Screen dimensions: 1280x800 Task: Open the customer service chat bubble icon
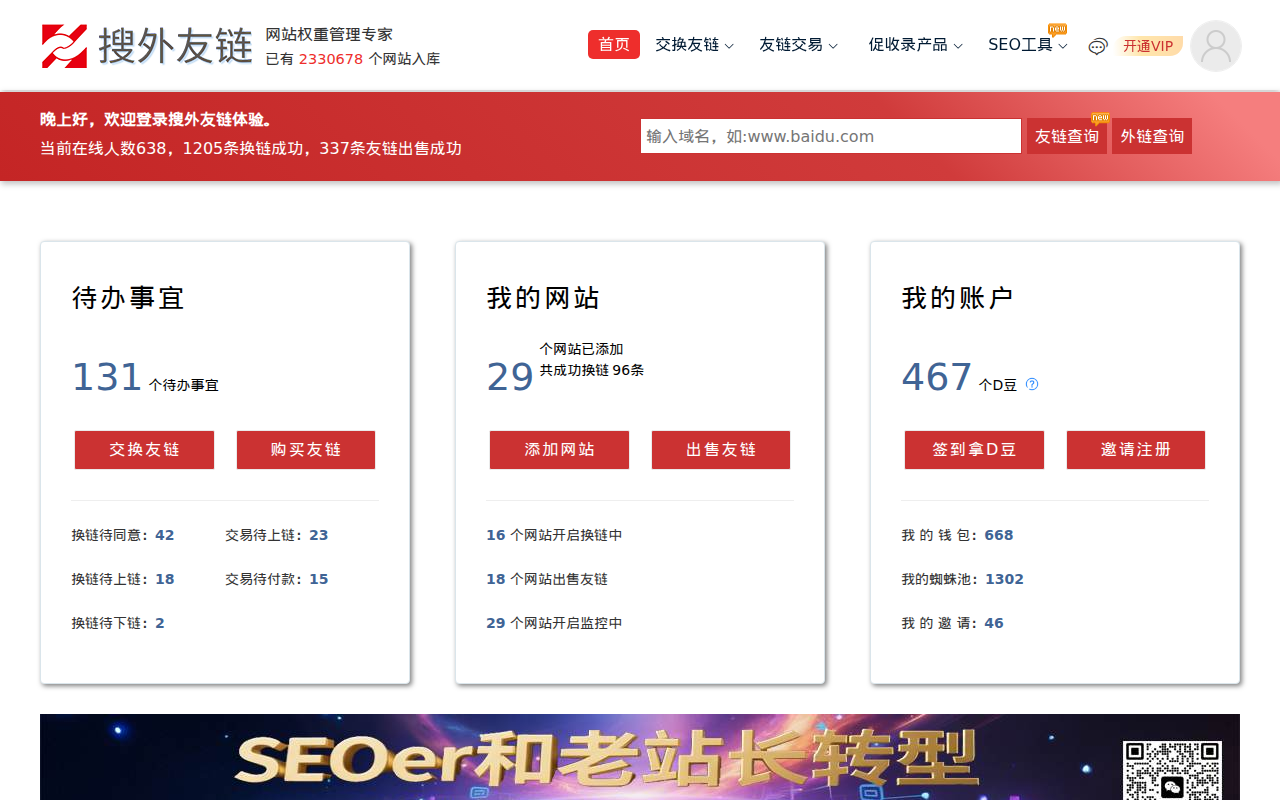1097,46
